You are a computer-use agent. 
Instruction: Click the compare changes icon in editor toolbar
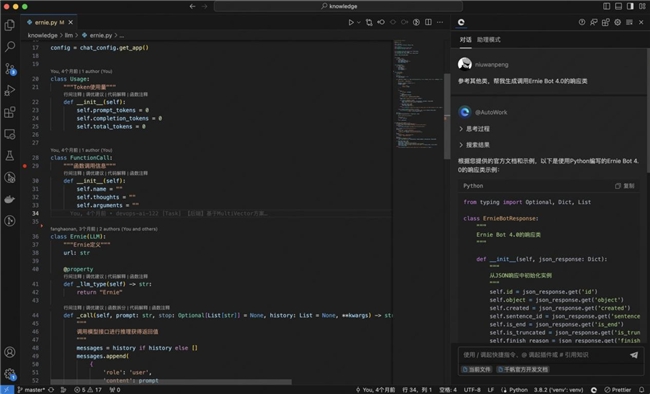pyautogui.click(x=369, y=22)
